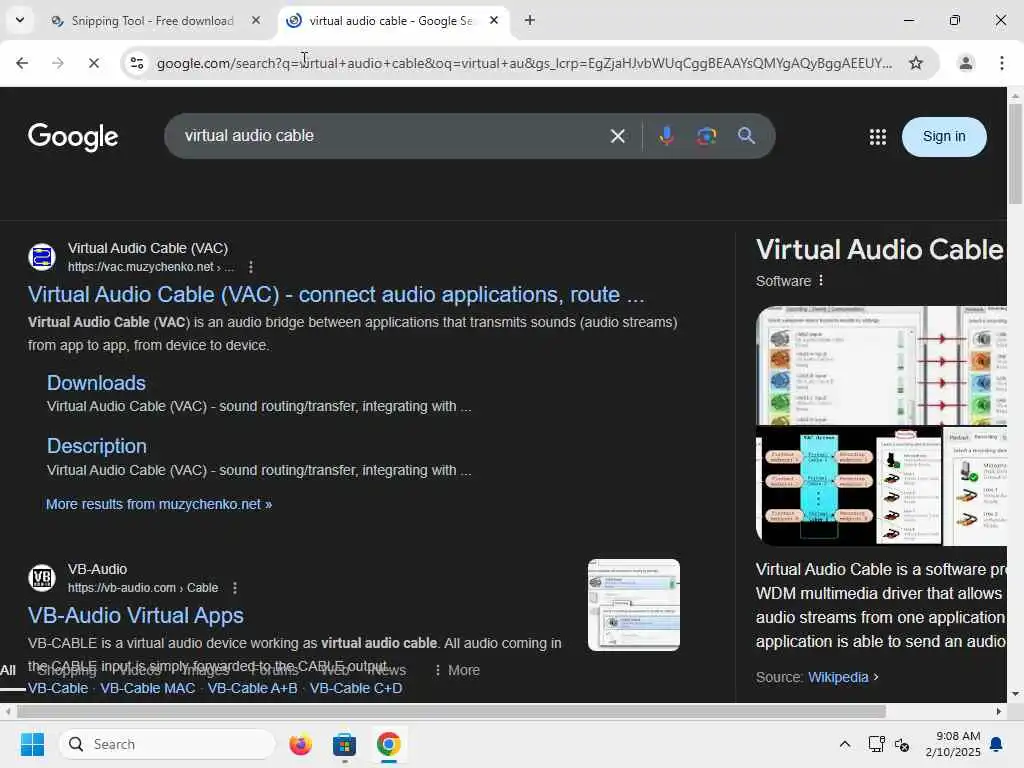This screenshot has width=1024, height=768.
Task: Switch to the Snipping Tool tab
Action: click(153, 21)
